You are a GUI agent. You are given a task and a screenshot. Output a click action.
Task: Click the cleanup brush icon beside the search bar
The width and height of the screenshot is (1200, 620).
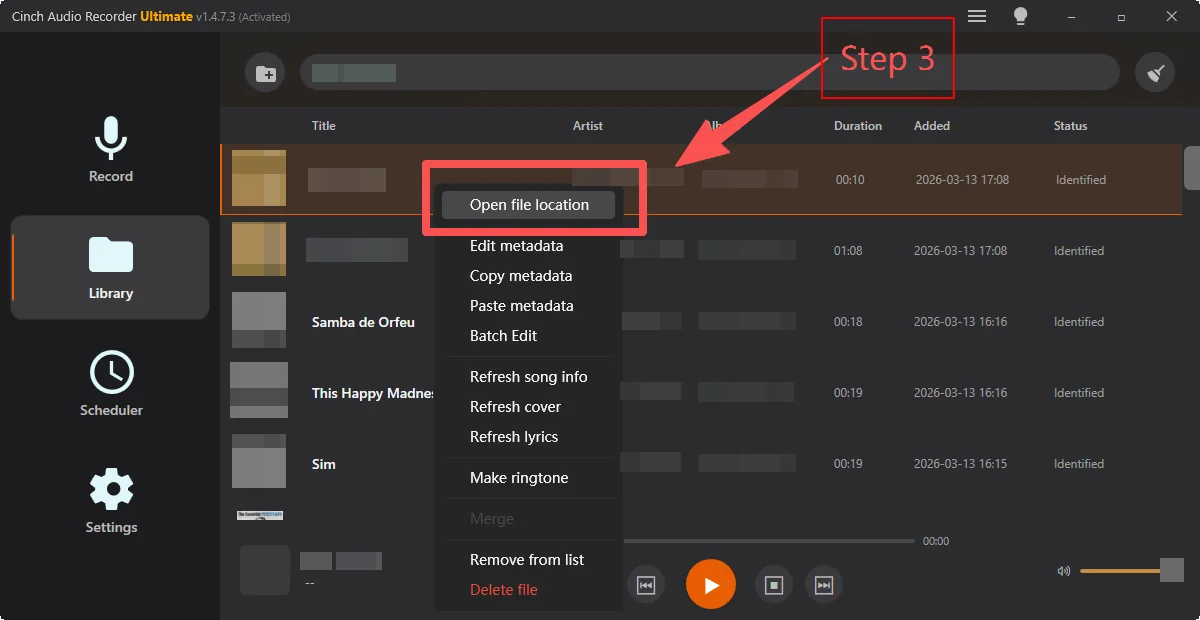[x=1155, y=71]
